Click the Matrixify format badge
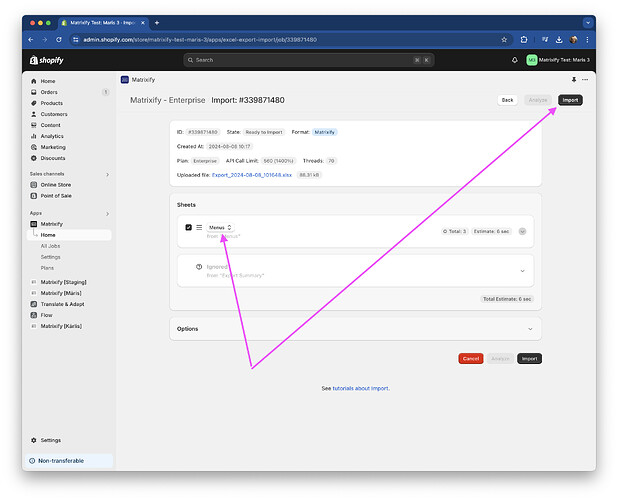This screenshot has width=618, height=500. coord(324,132)
